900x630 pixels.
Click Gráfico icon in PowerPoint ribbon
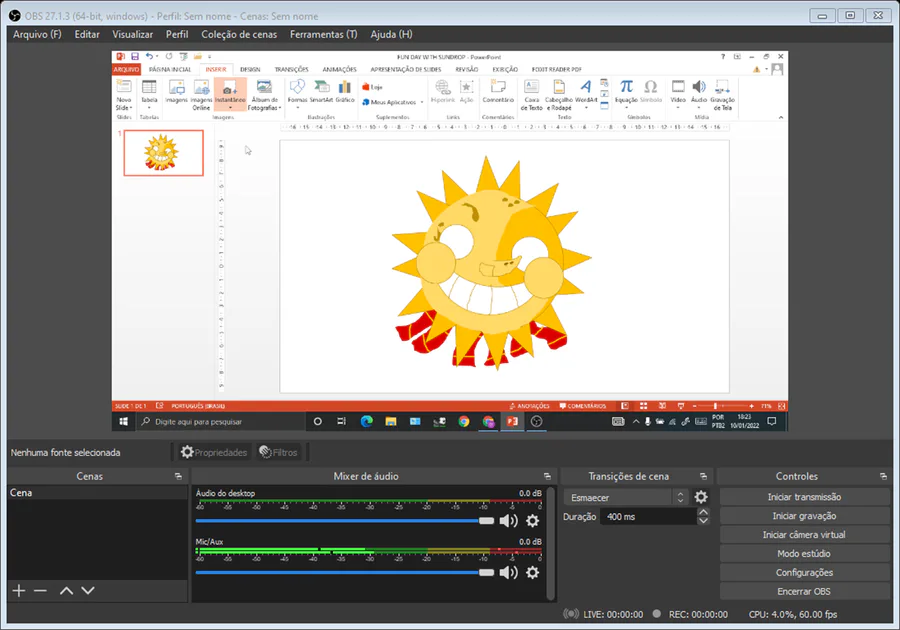click(345, 92)
